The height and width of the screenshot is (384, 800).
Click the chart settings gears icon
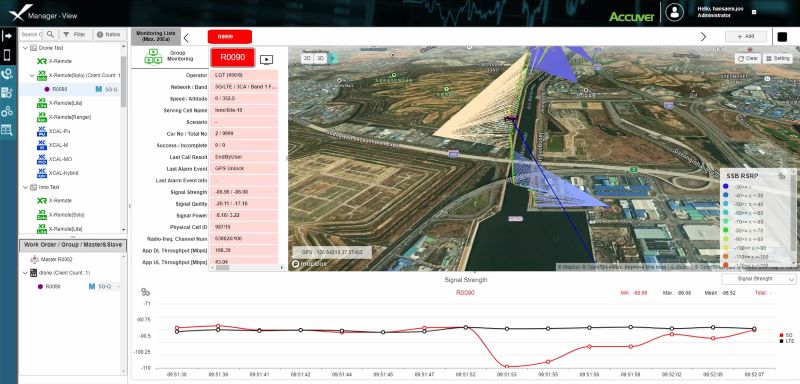(145, 292)
